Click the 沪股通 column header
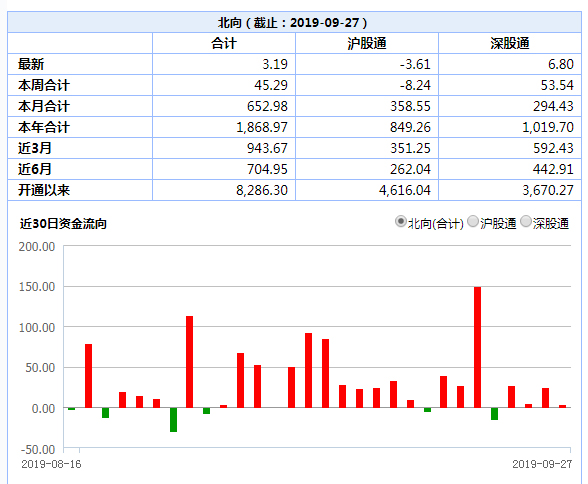This screenshot has width=588, height=484. (x=367, y=43)
